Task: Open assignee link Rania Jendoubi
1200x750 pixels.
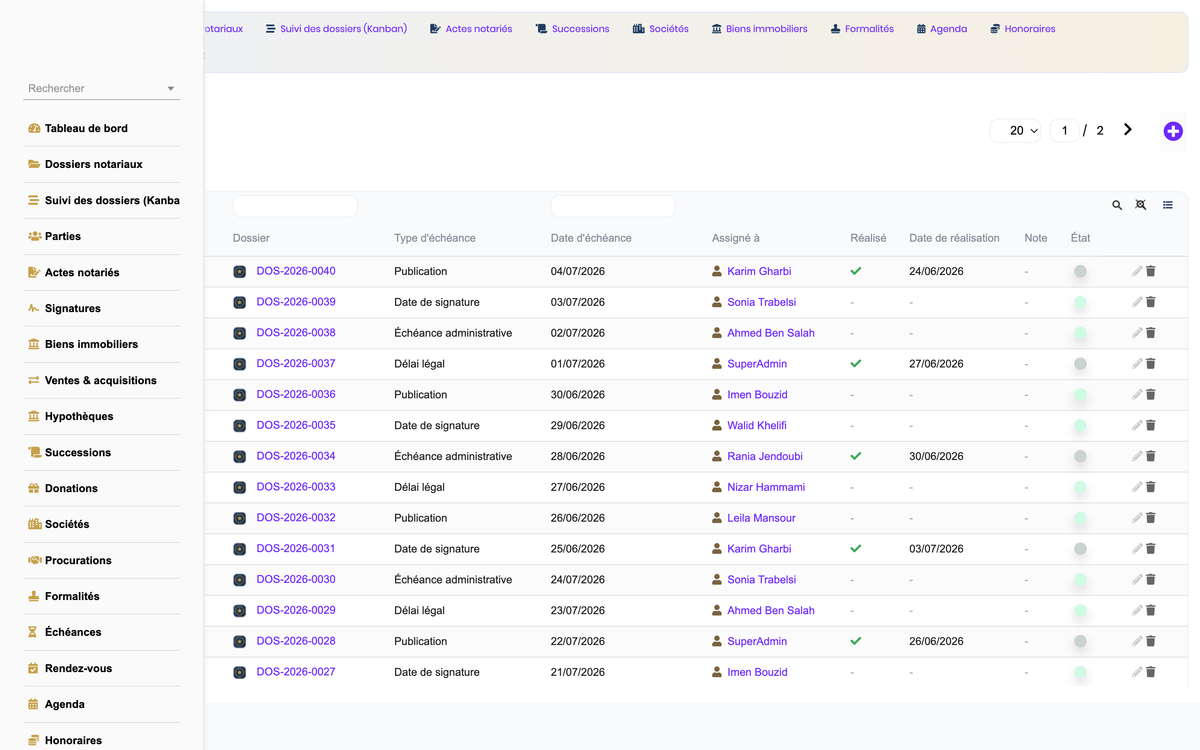Action: [765, 456]
